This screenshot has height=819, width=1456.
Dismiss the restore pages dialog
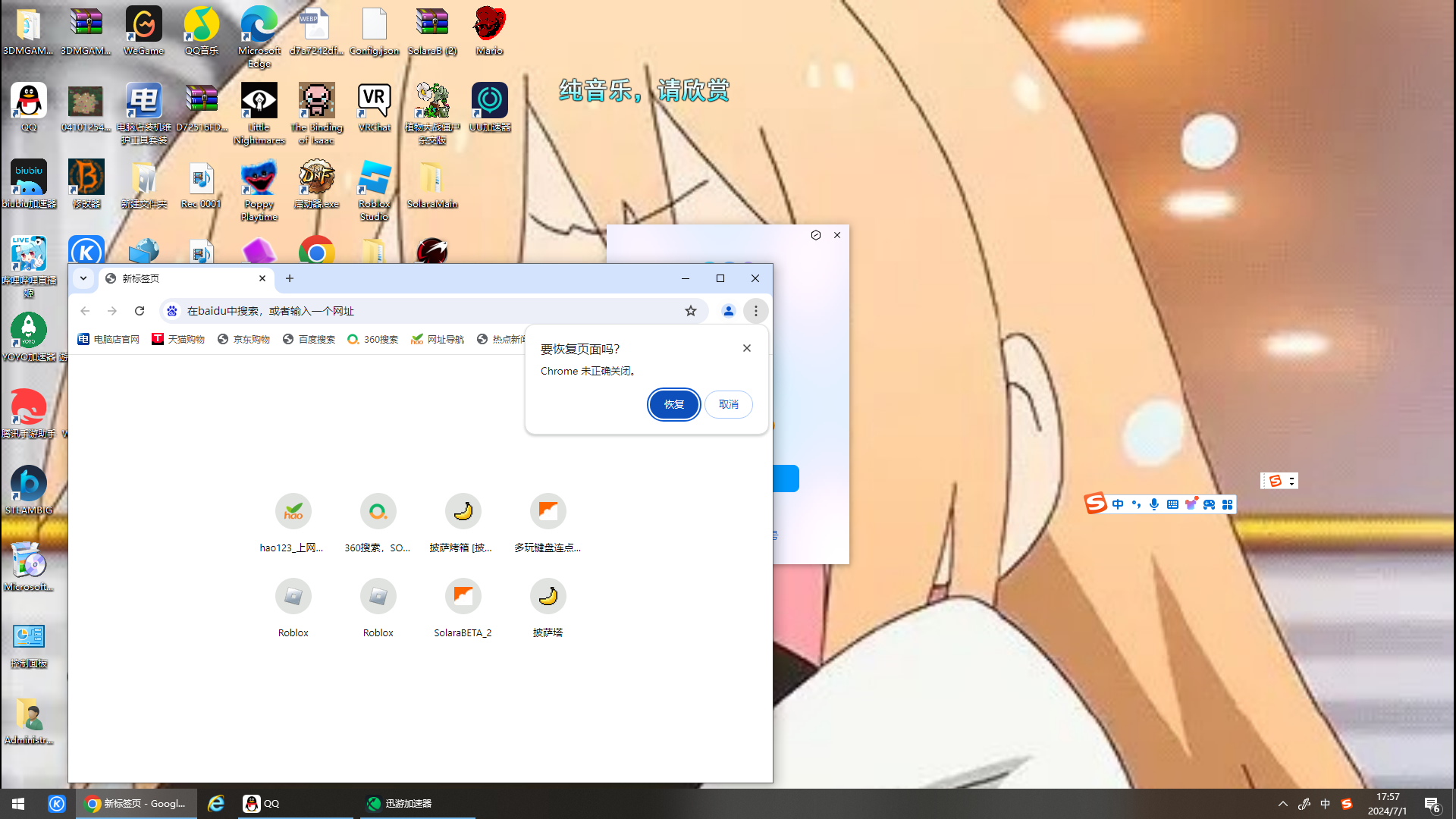click(x=747, y=348)
